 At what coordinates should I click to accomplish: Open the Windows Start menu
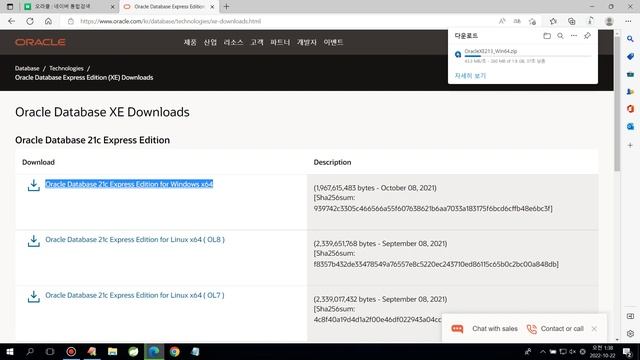pyautogui.click(x=10, y=351)
